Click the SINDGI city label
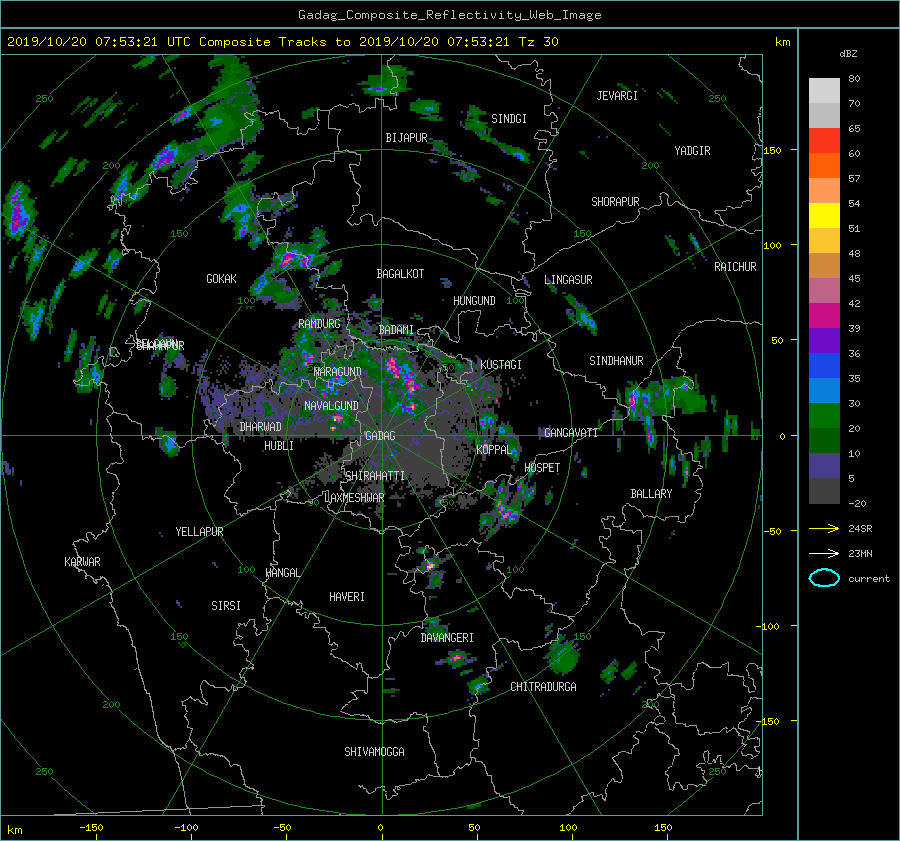 tap(509, 119)
